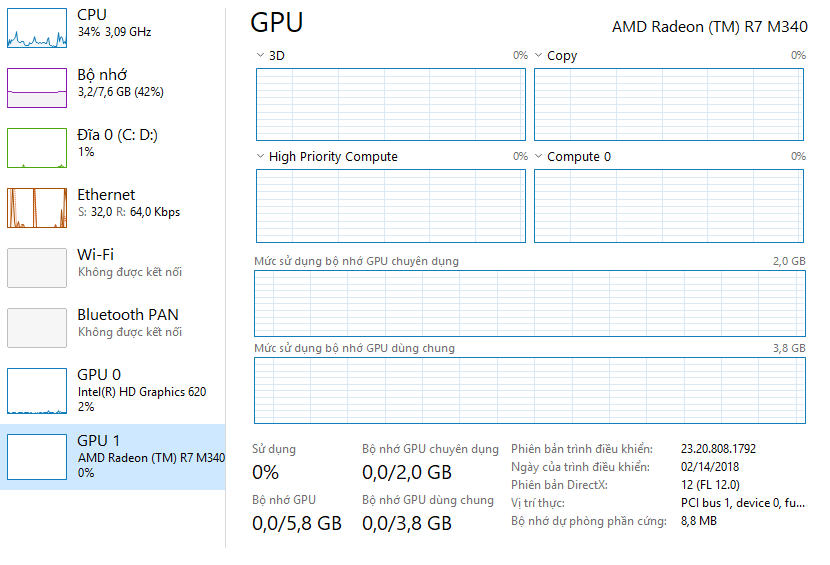Click the Compute 0 graph area
The image size is (830, 565).
pos(669,205)
